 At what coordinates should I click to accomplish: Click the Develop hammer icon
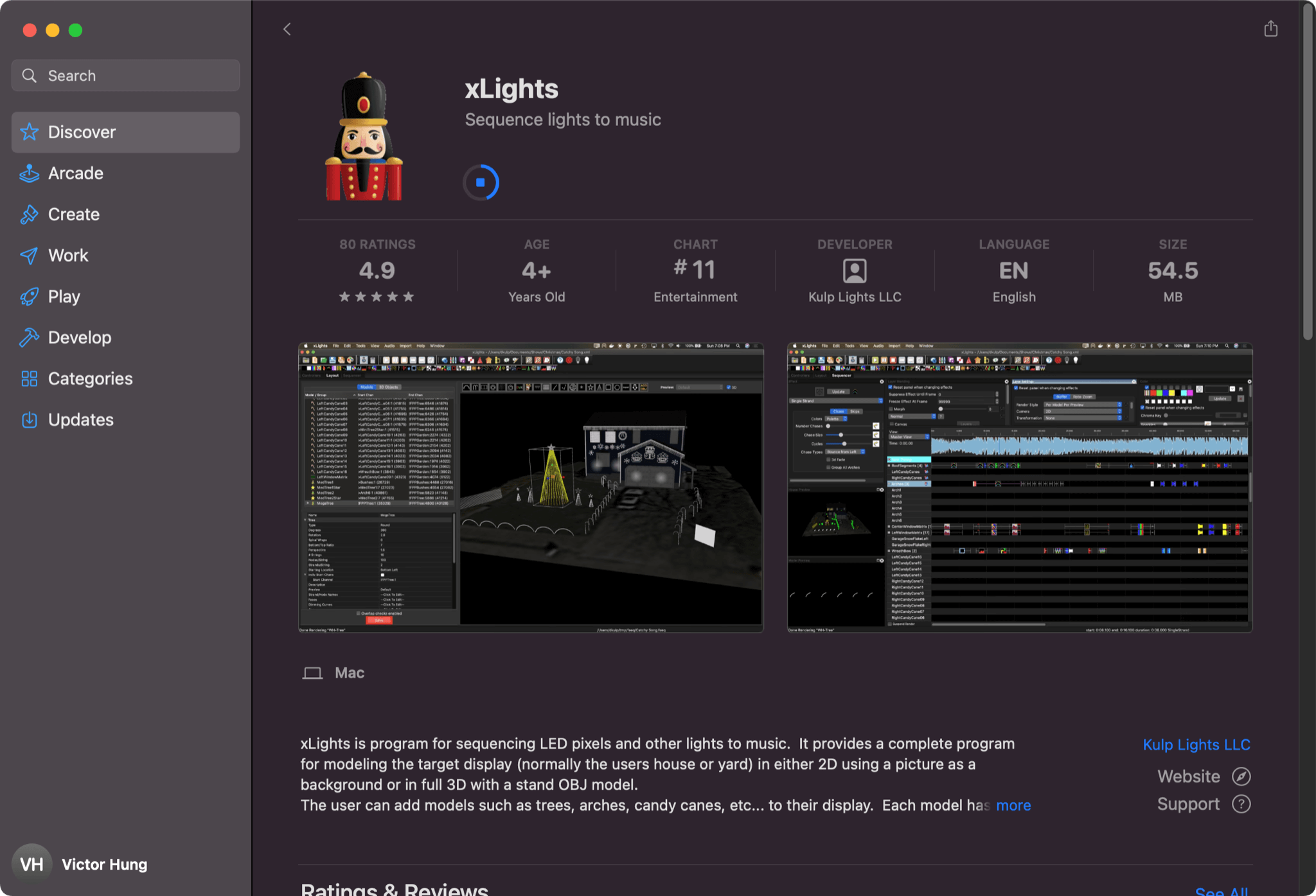30,338
